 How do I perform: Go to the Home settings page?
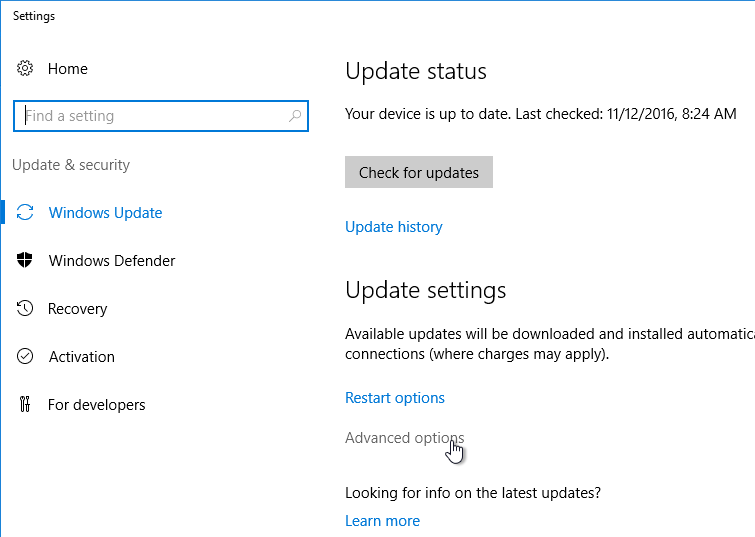point(67,69)
